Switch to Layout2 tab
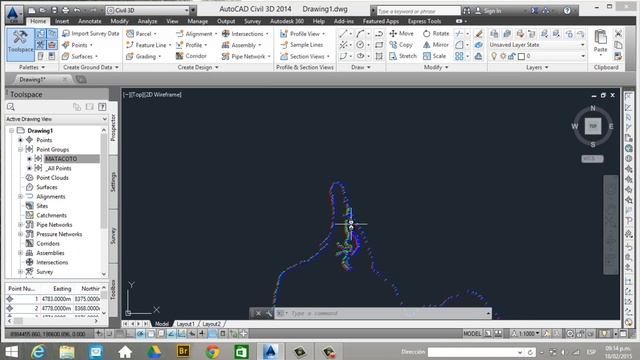 coord(211,324)
